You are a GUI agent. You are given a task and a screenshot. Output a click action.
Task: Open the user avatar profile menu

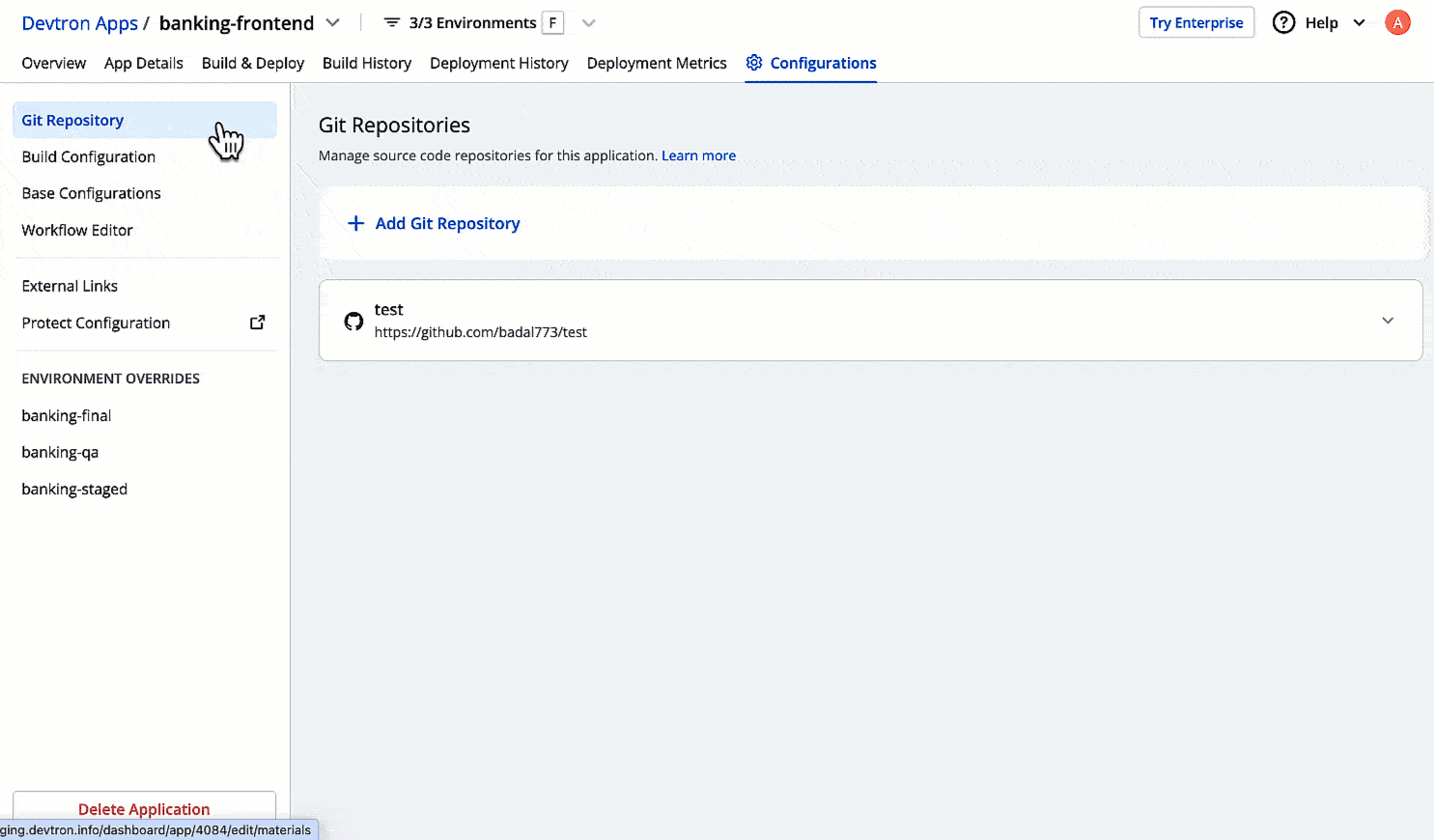click(1396, 23)
